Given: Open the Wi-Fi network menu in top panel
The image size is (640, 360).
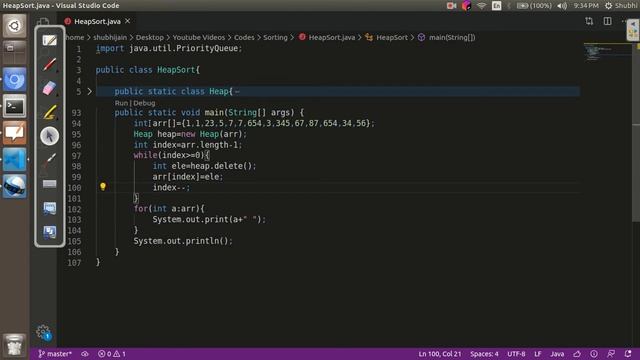Looking at the screenshot, I should point(482,6).
